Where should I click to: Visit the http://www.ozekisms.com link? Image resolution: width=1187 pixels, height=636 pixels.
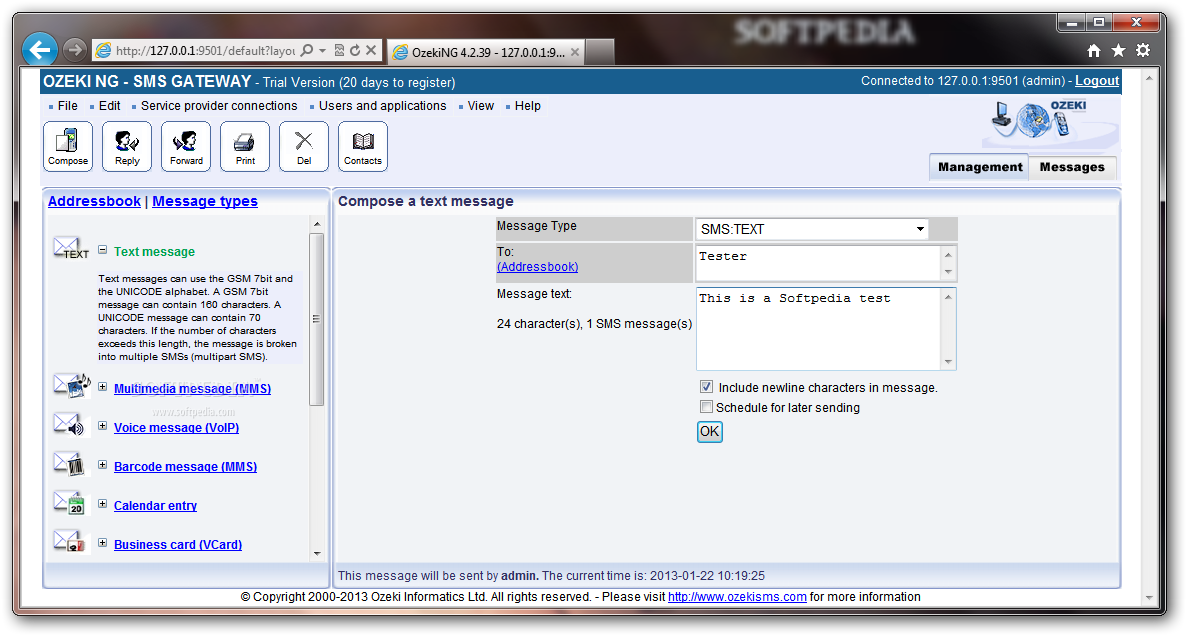click(737, 597)
